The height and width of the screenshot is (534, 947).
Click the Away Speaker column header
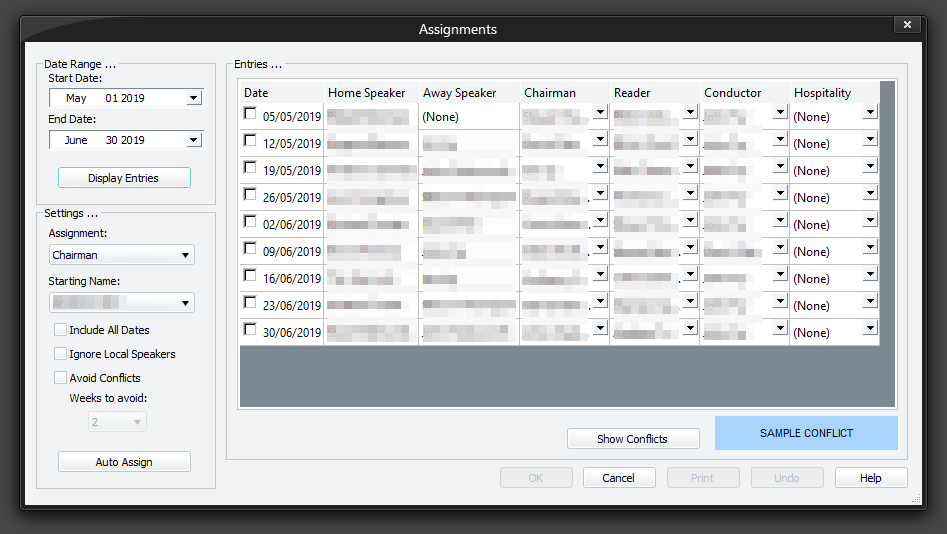(469, 92)
